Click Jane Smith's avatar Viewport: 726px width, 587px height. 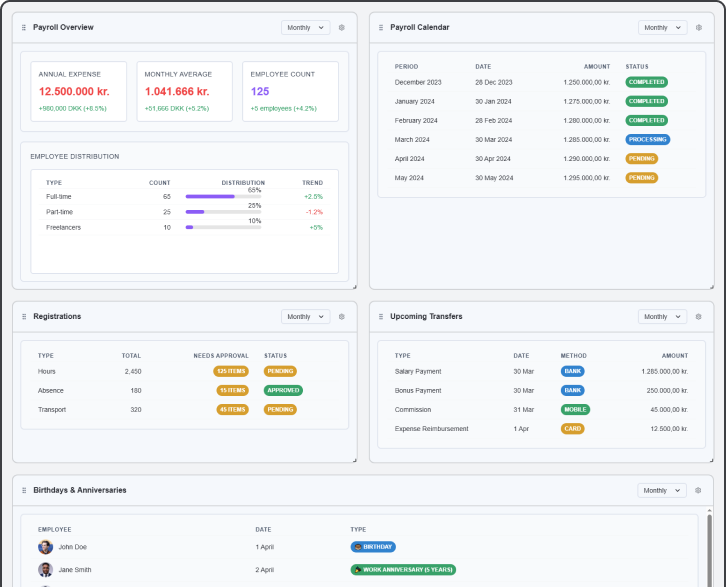click(45, 570)
